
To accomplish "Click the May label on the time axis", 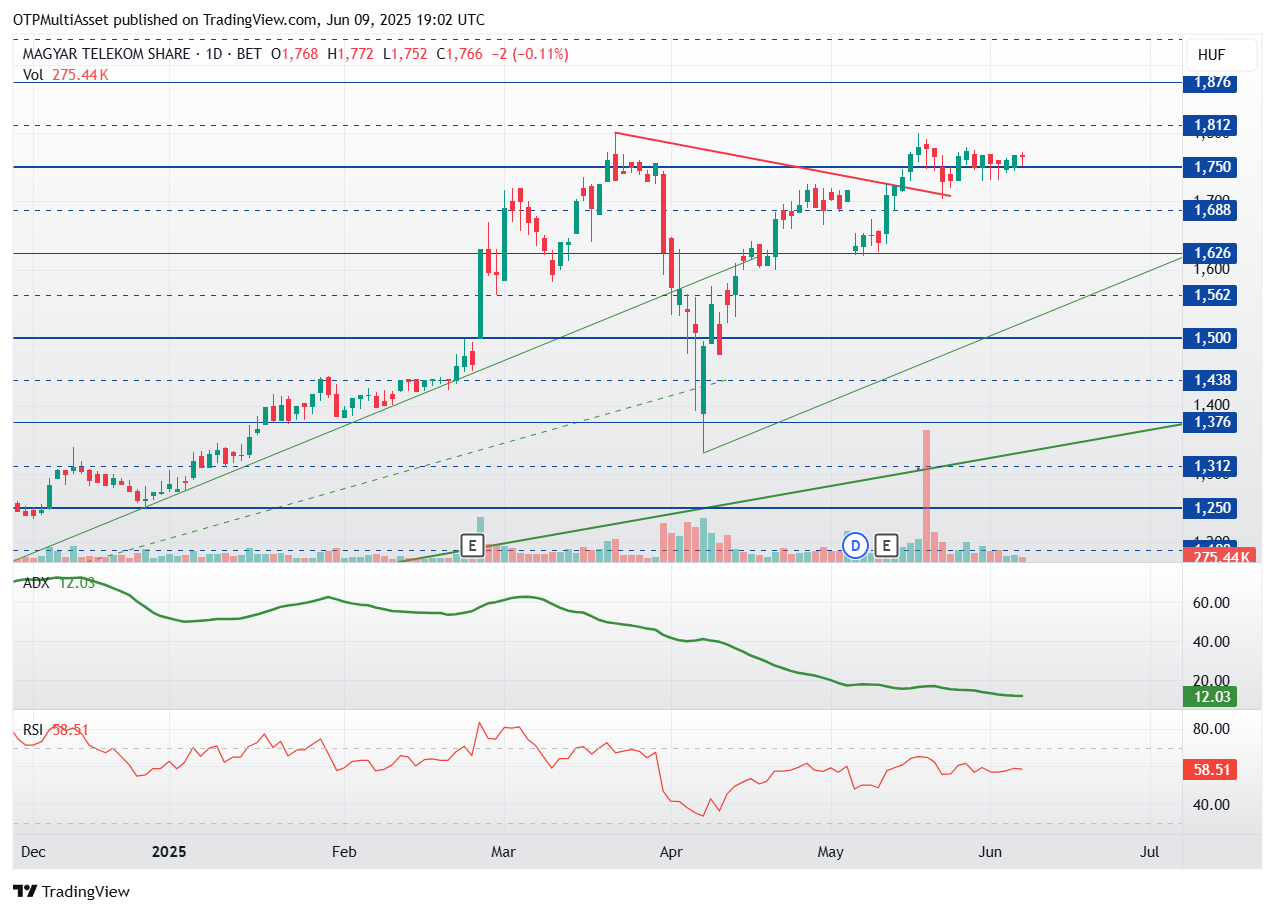I will click(831, 852).
